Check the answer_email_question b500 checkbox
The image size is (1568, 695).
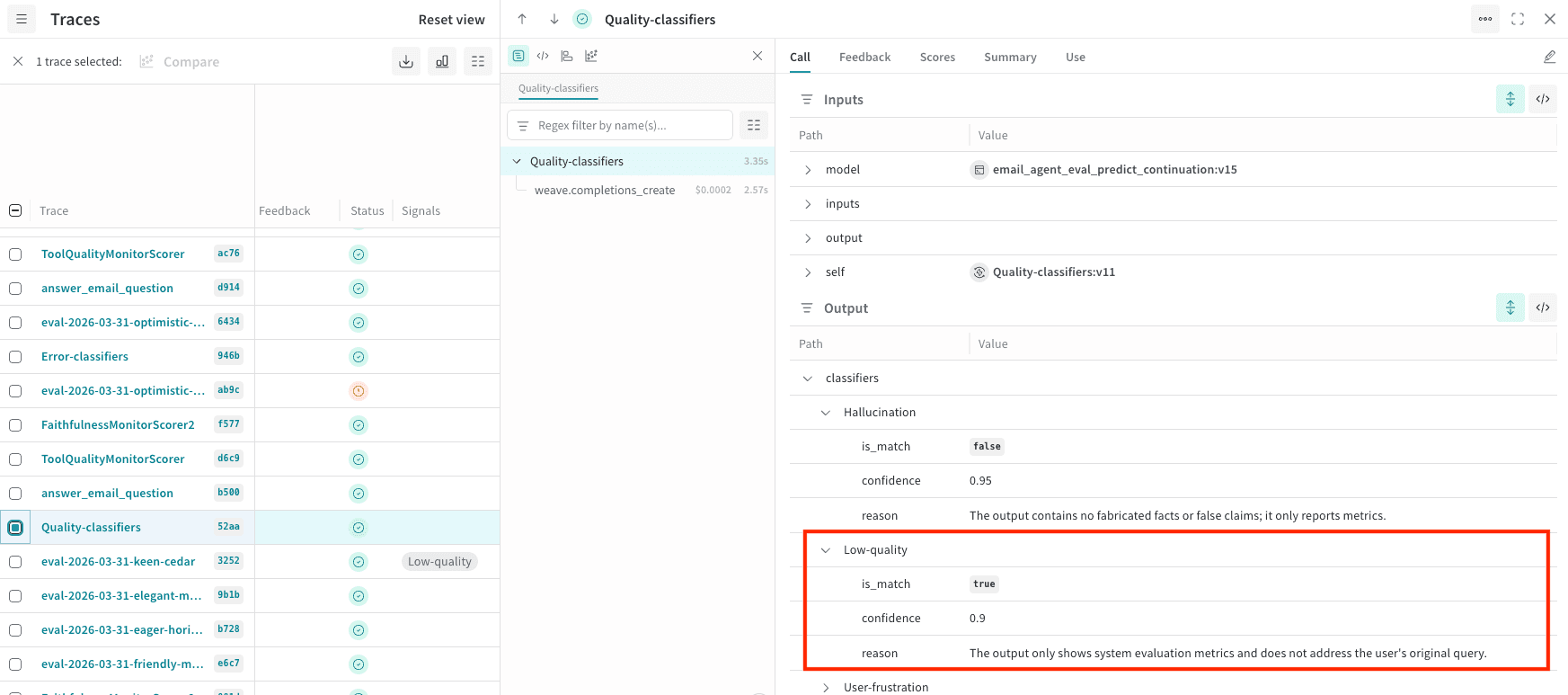pyautogui.click(x=15, y=494)
